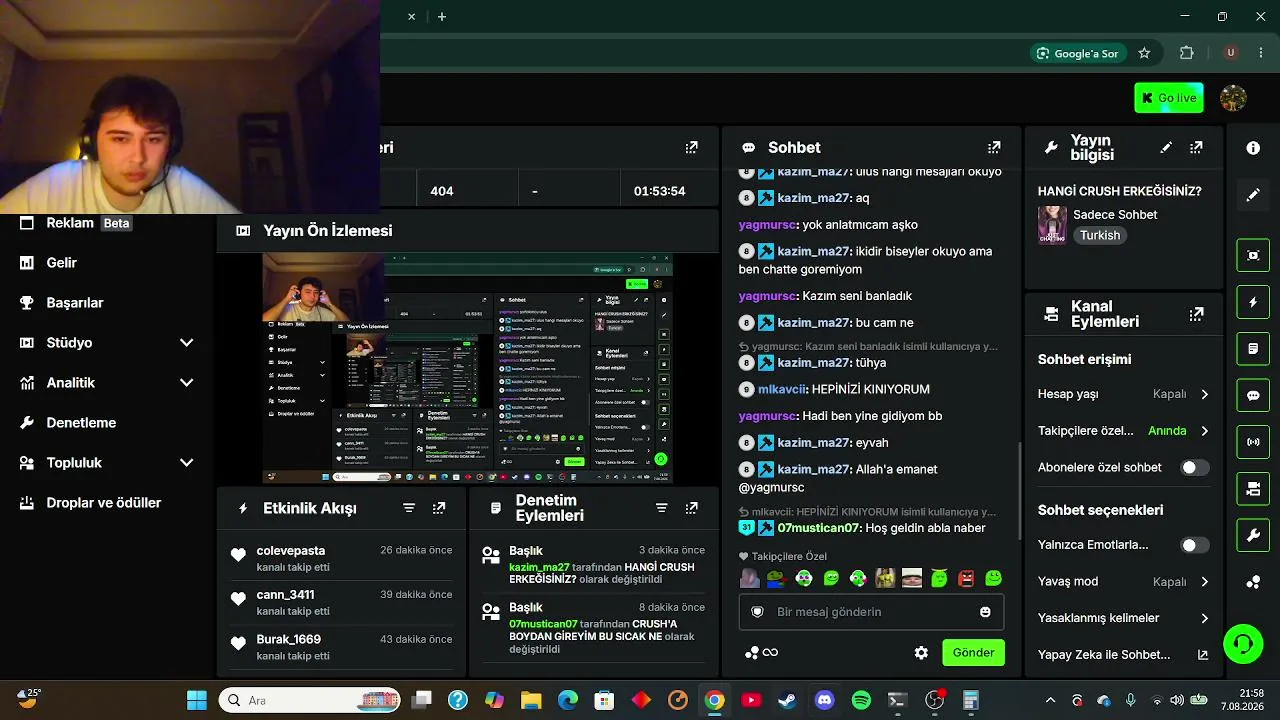Image resolution: width=1280 pixels, height=720 pixels.
Task: Open the Windows Start menu
Action: [x=197, y=700]
